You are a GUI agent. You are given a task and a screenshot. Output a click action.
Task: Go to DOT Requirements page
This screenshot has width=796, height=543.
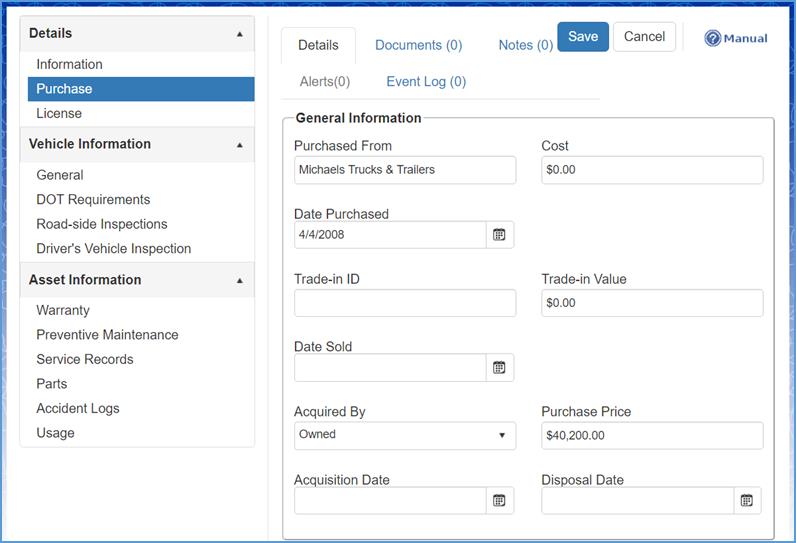[x=93, y=200]
